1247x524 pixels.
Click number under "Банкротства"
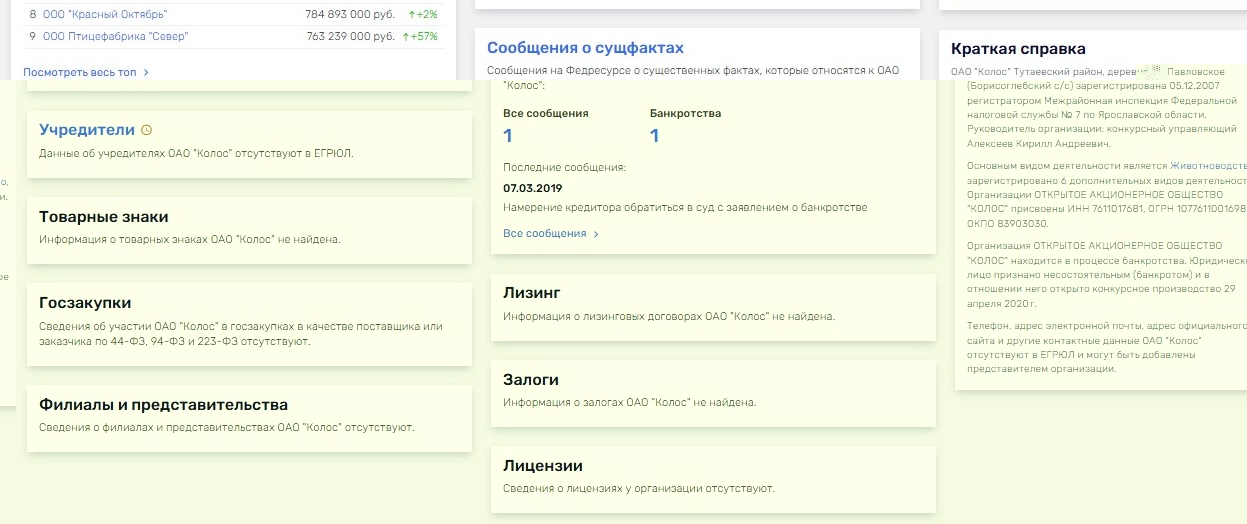(x=655, y=136)
